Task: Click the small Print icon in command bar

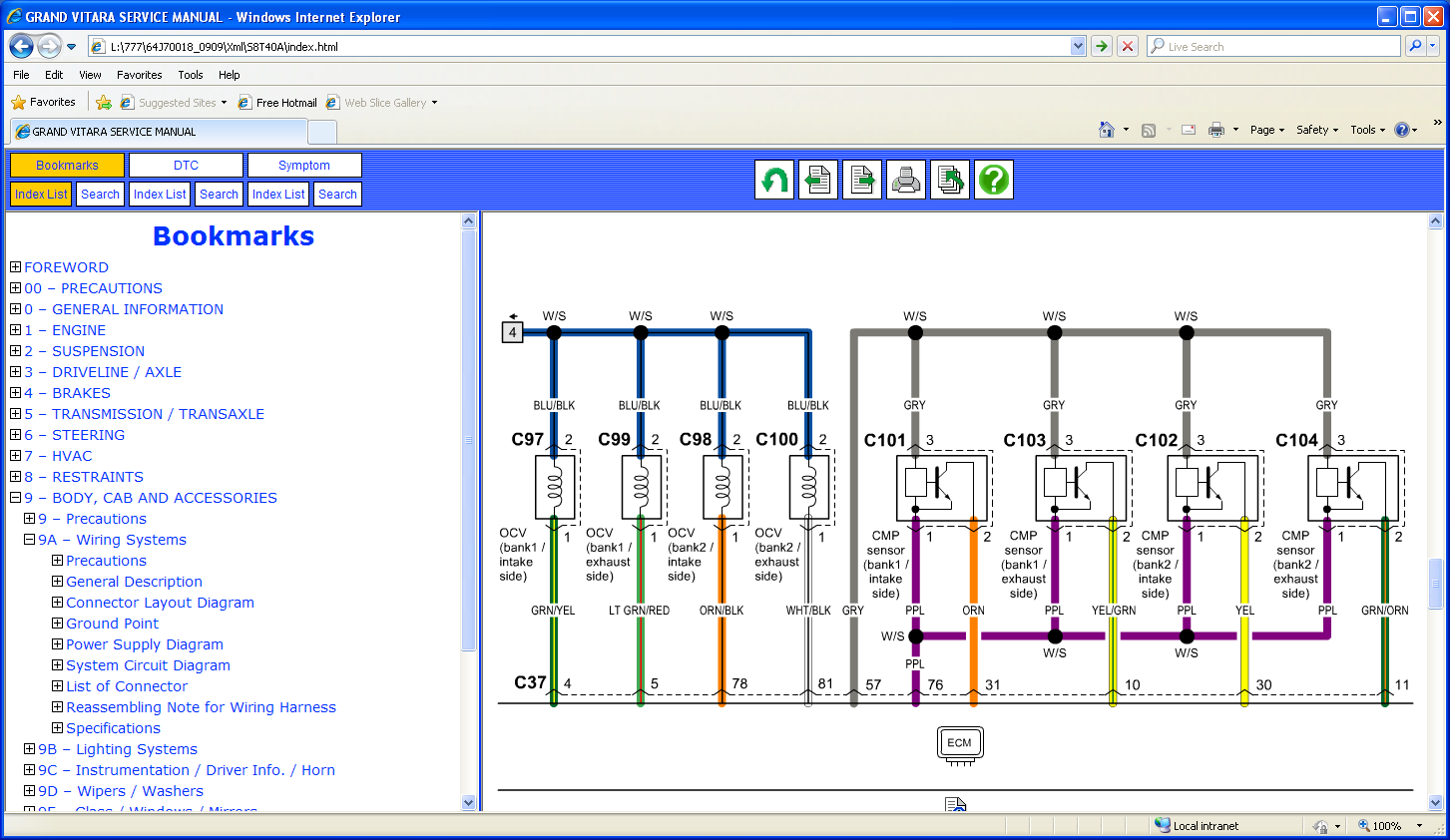Action: point(1215,130)
